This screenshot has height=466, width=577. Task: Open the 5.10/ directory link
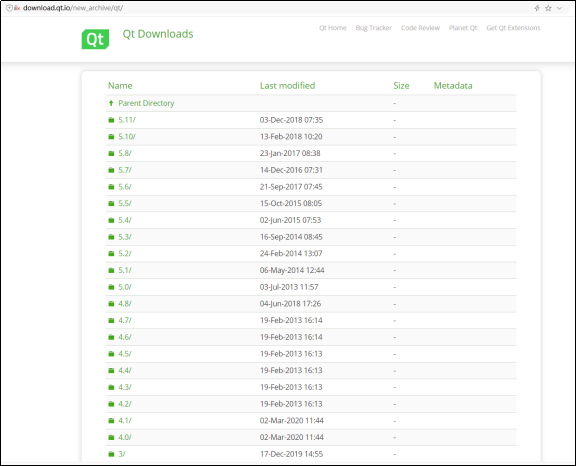click(127, 137)
